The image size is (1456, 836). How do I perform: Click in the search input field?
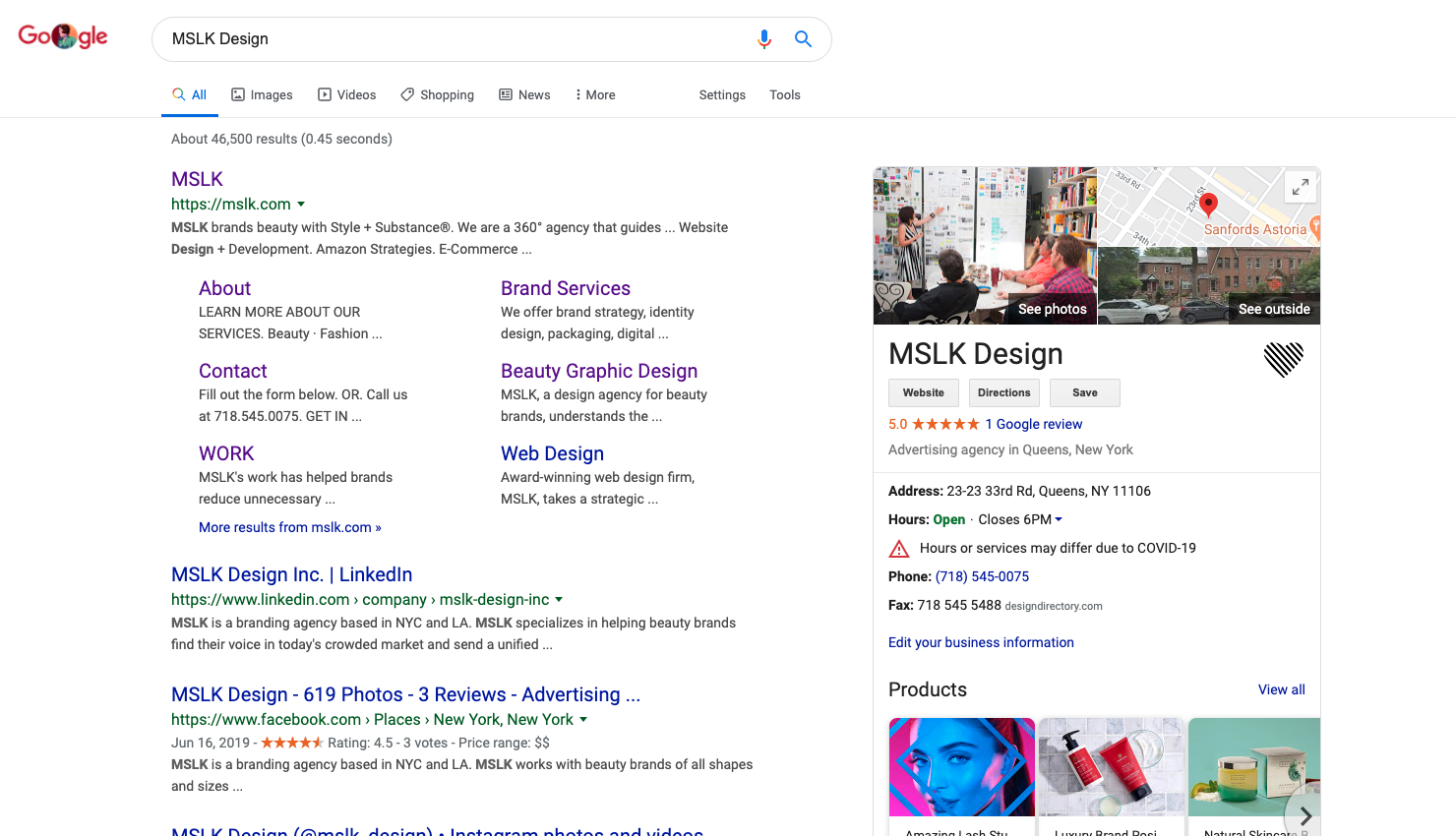[x=453, y=39]
